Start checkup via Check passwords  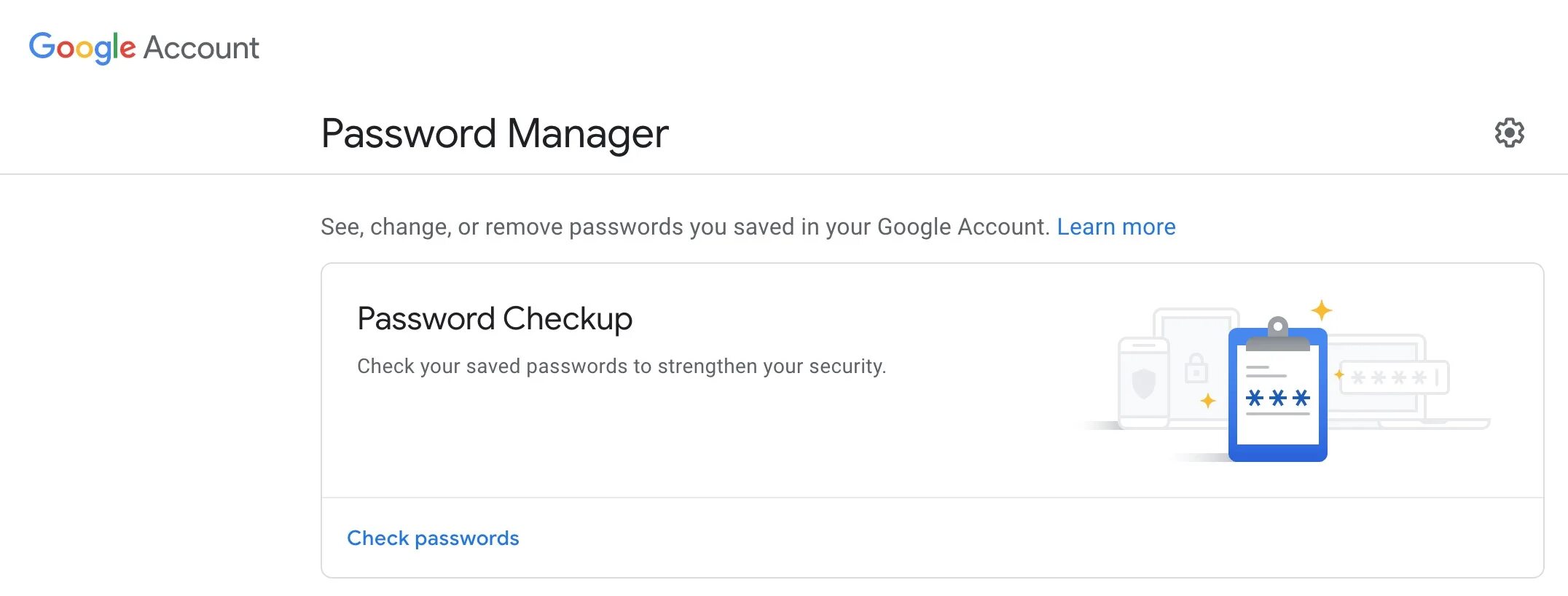[x=433, y=538]
